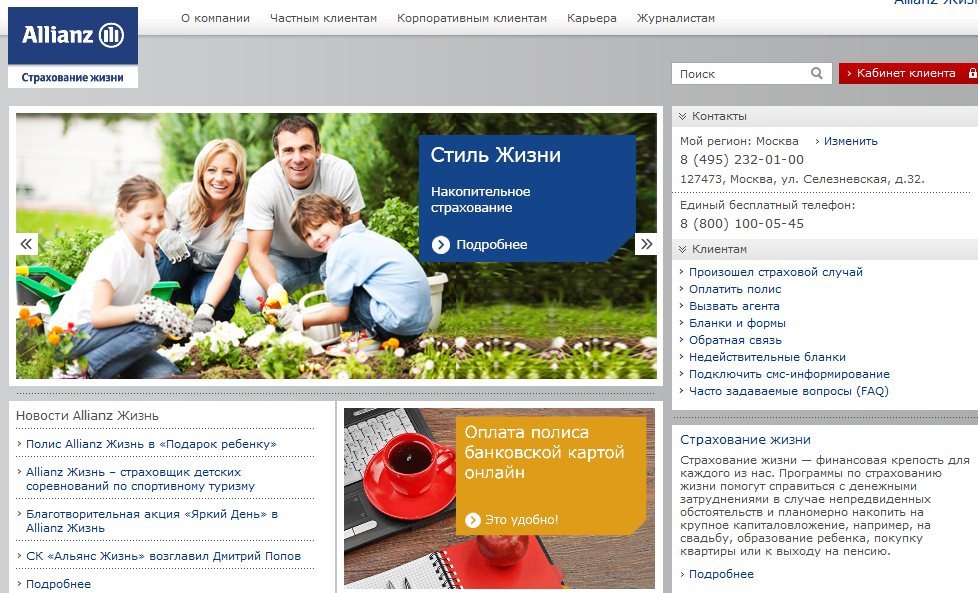Go to Карьера section

point(591,18)
